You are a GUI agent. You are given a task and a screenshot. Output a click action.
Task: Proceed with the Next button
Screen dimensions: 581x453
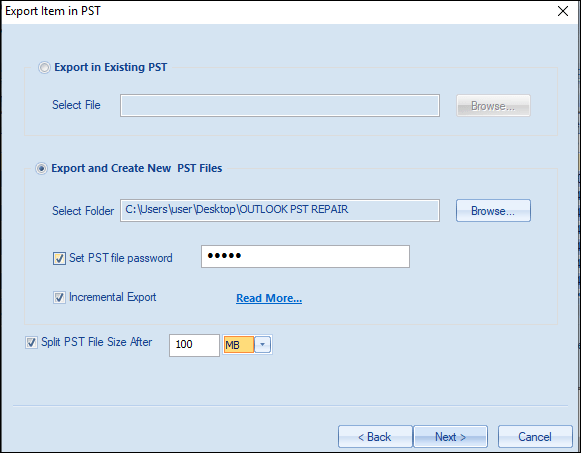coord(451,437)
